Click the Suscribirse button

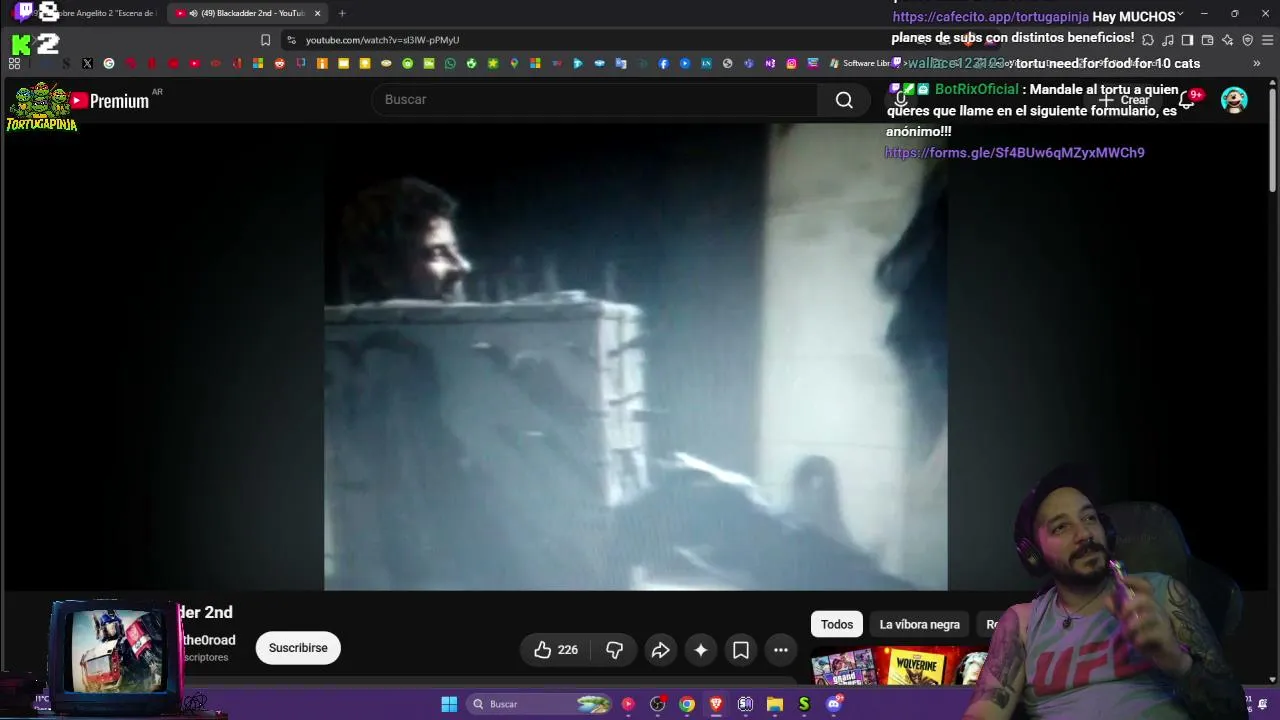coord(298,648)
